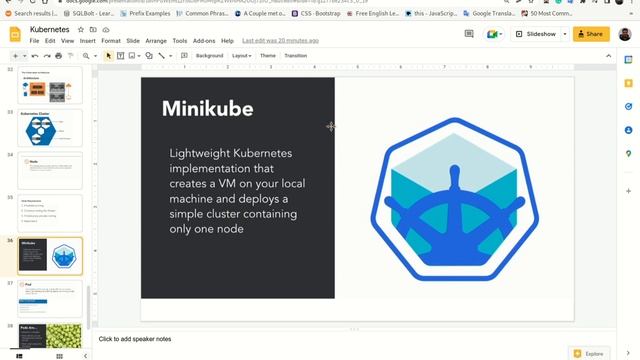Screen dimensions: 640x360
Task: Open the Edit menu
Action: click(50, 41)
